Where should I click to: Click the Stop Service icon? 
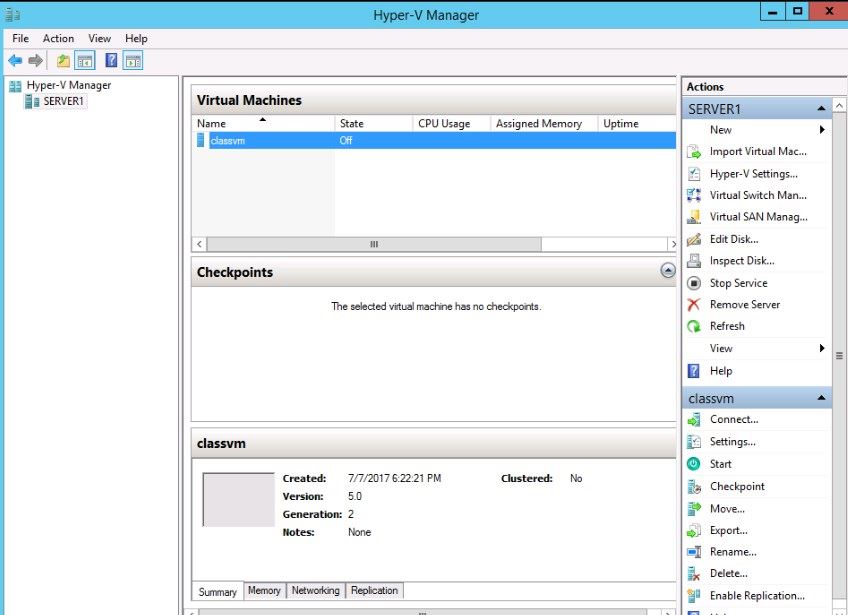tap(694, 283)
